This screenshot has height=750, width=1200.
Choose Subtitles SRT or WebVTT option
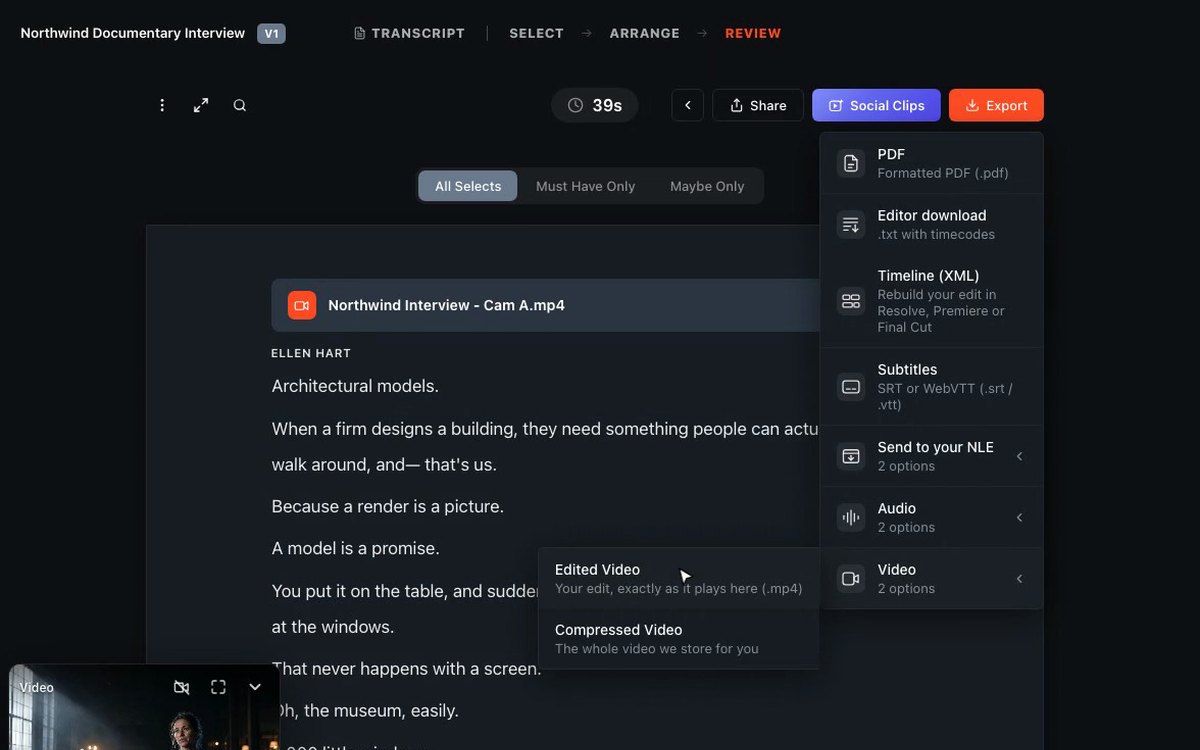(931, 387)
